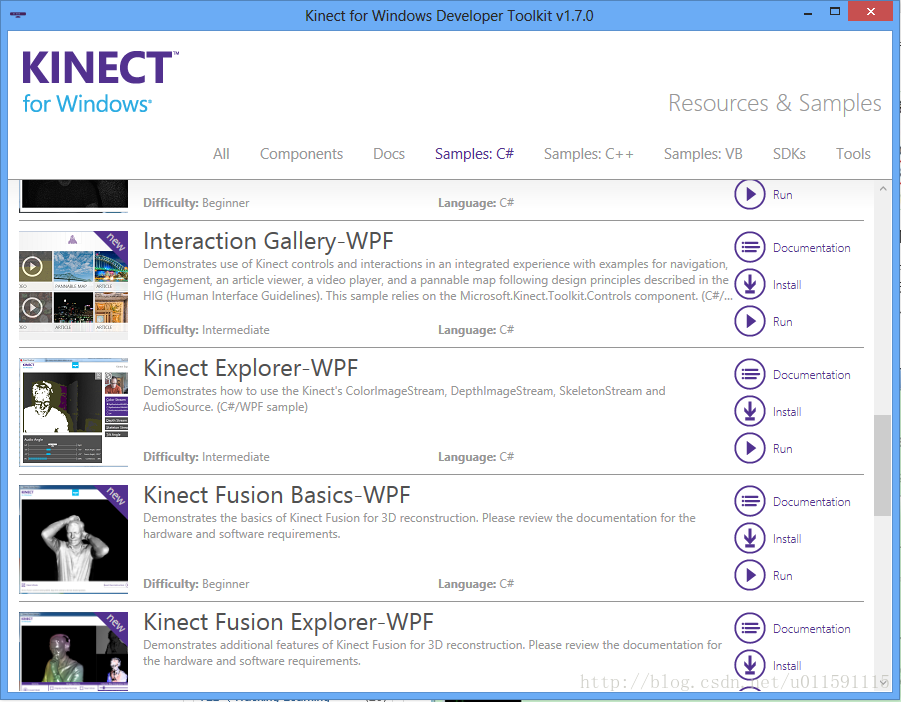Select the Samples: C# tab
The width and height of the screenshot is (901, 702).
coord(474,154)
